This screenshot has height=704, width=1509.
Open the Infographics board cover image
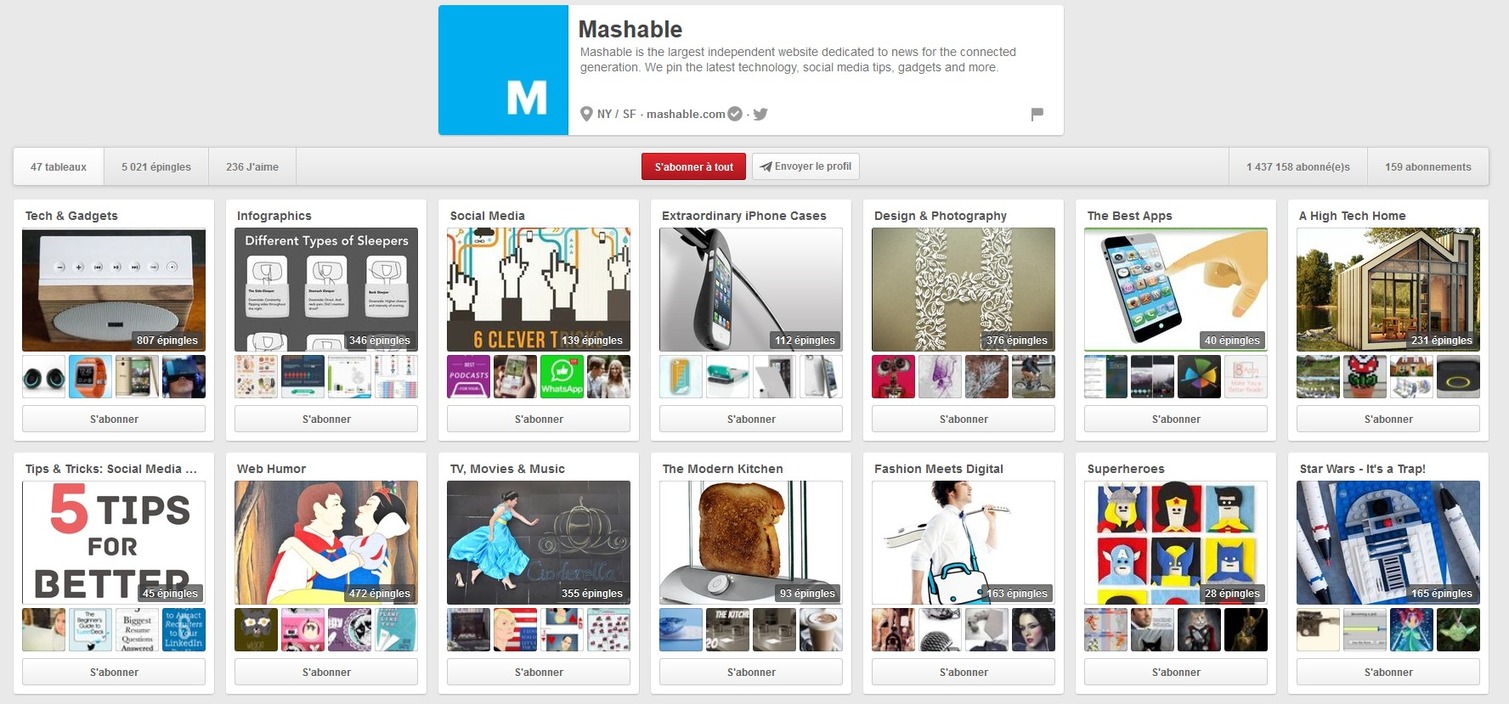[326, 290]
